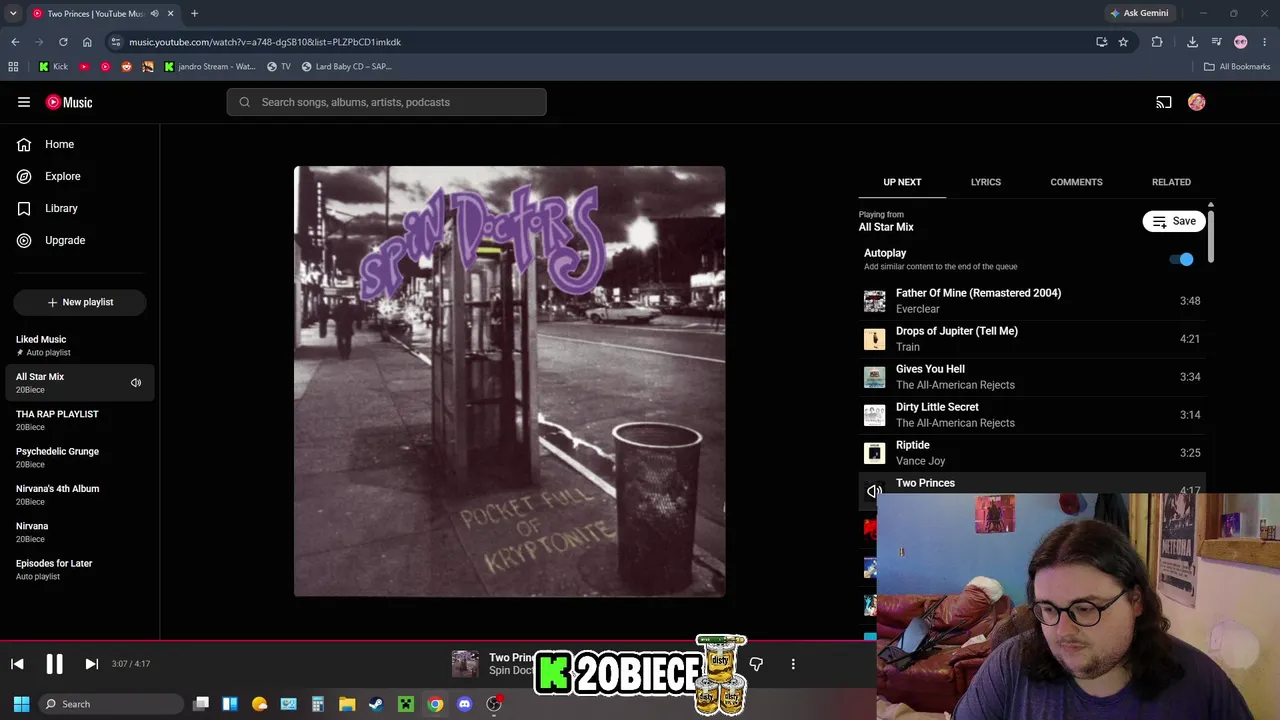The image size is (1280, 720).
Task: Save the queue with the Save button
Action: click(1174, 221)
